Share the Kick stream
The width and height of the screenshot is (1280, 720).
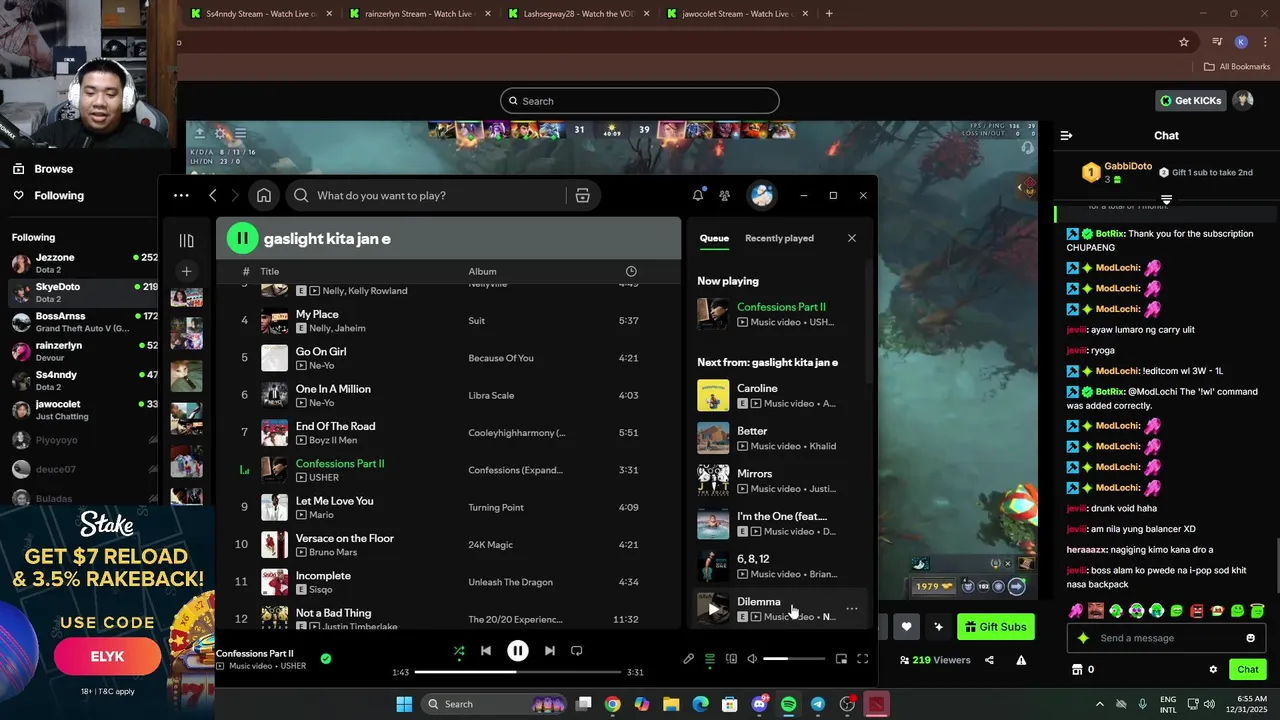coord(990,660)
